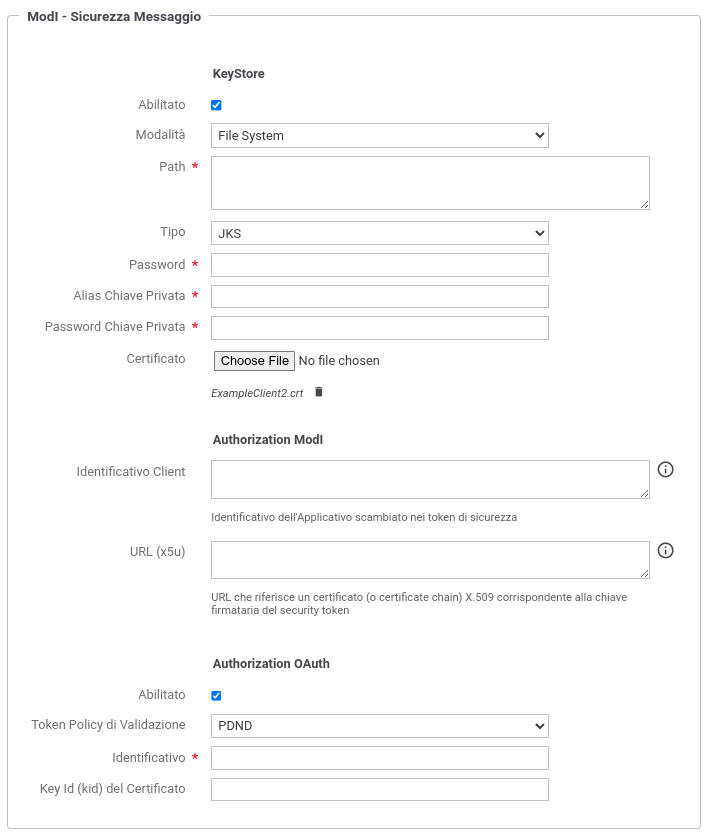
Task: Click the Password Chiave Privata field
Action: coord(379,328)
